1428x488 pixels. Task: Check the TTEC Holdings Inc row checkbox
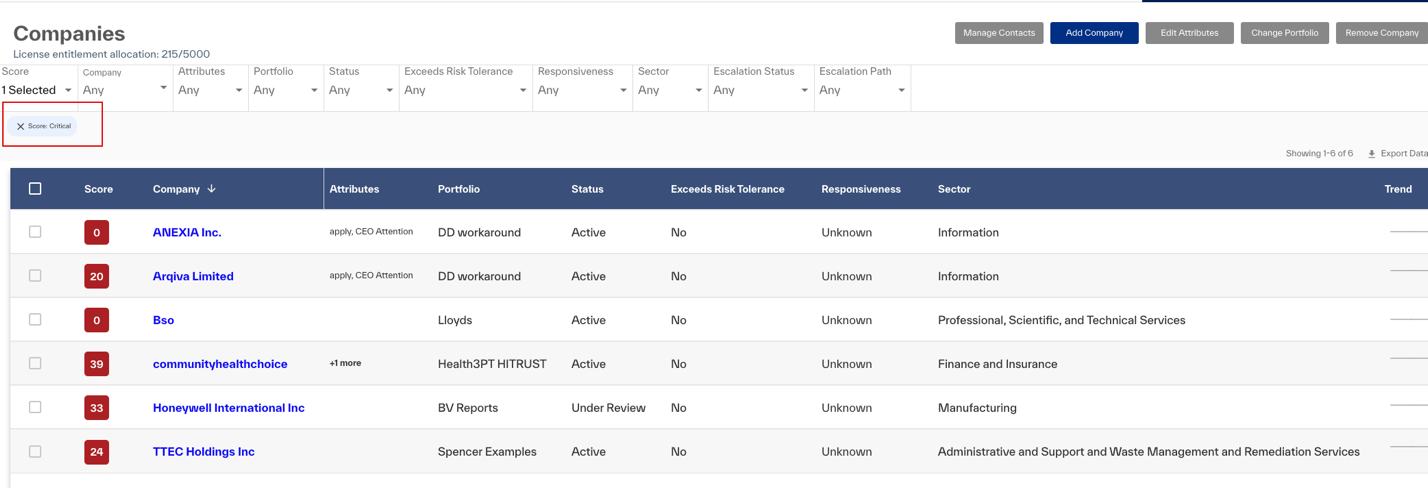coord(35,452)
